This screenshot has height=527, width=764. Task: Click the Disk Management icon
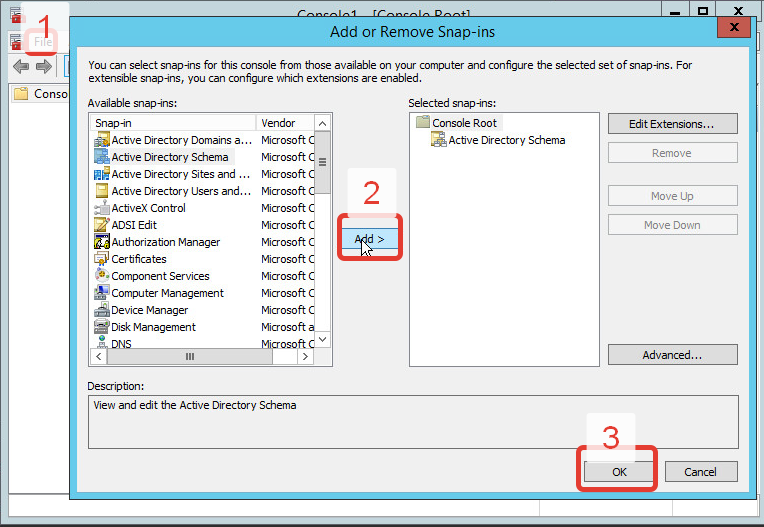click(102, 327)
